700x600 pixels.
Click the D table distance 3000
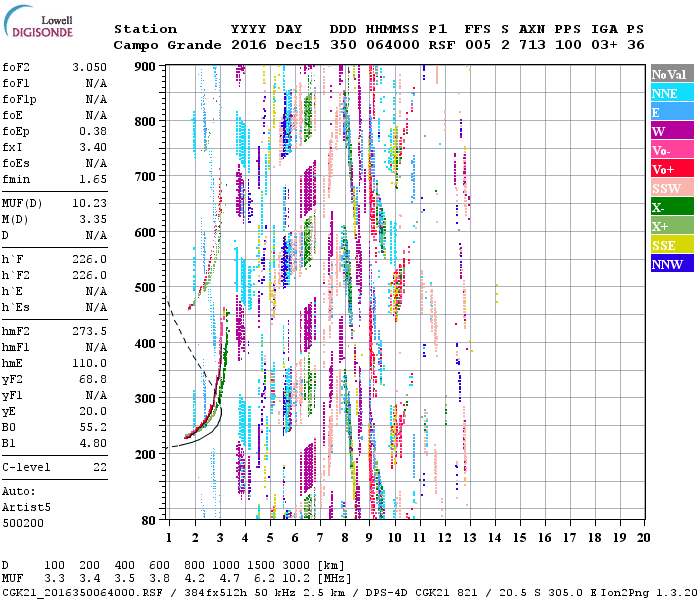[x=296, y=566]
